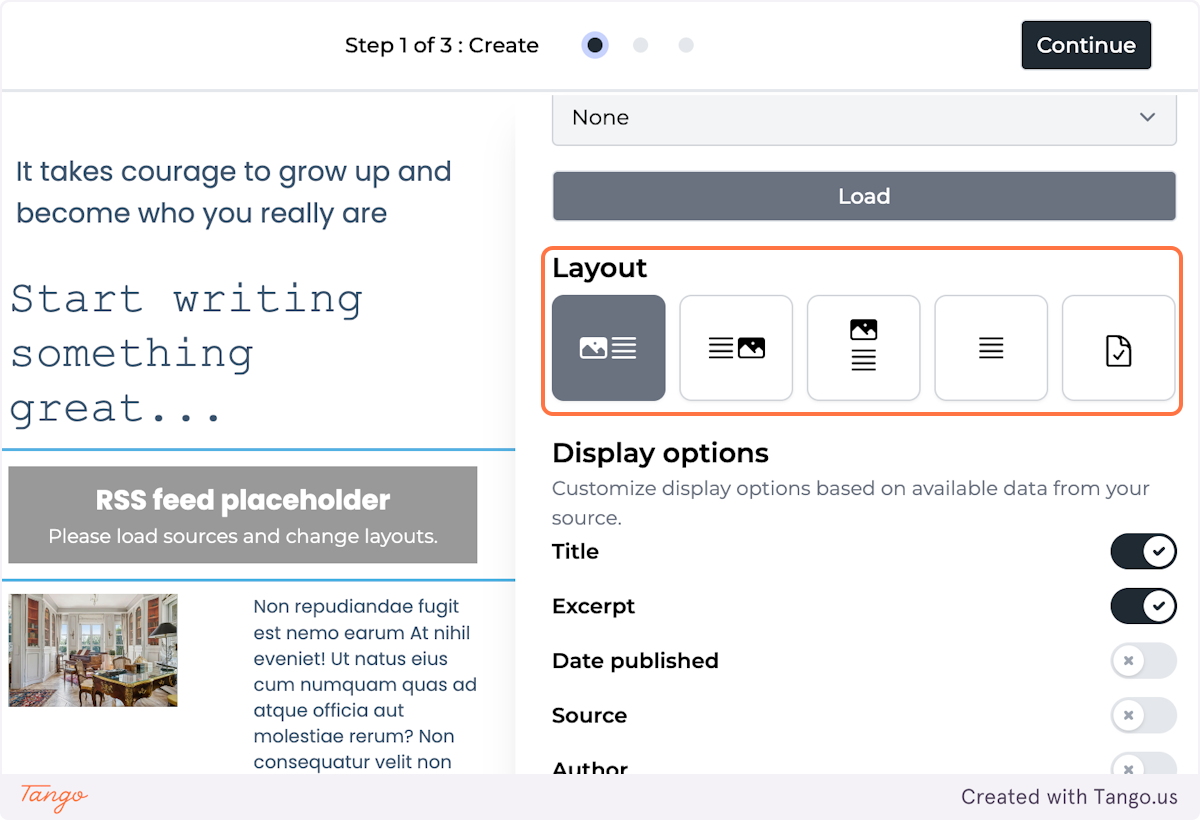The width and height of the screenshot is (1200, 820).
Task: Select the image-left text-right layout
Action: (x=608, y=348)
